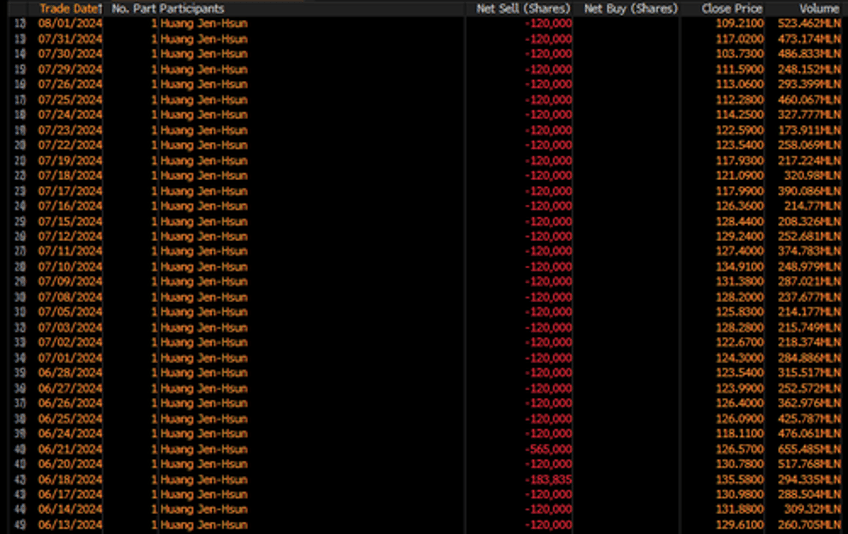This screenshot has width=848, height=534.
Task: Click volume 309.32MLN
Action: pyautogui.click(x=813, y=509)
